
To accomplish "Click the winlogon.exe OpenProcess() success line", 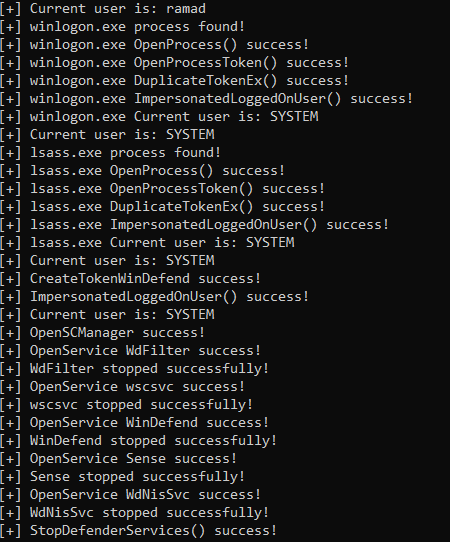I will pyautogui.click(x=154, y=45).
